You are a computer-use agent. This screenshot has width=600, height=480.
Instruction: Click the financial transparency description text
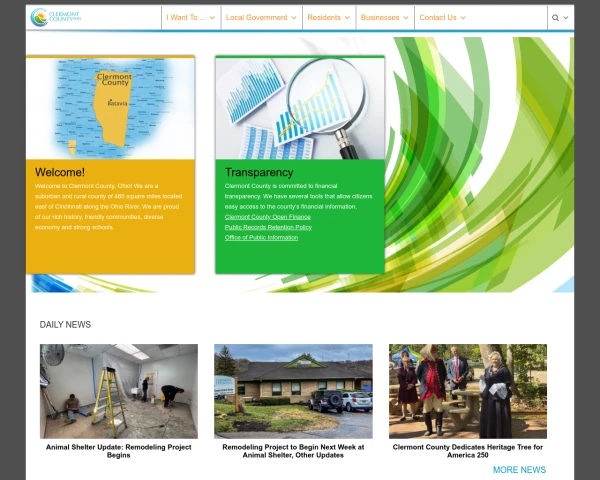click(x=298, y=196)
